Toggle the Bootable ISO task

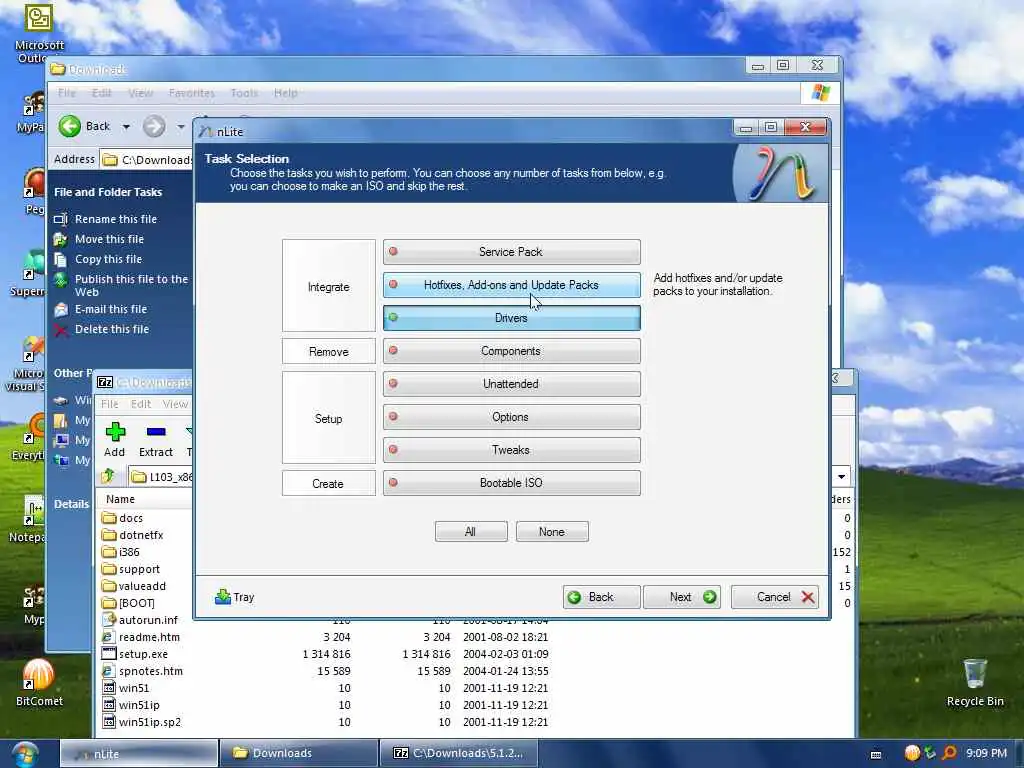pyautogui.click(x=511, y=483)
